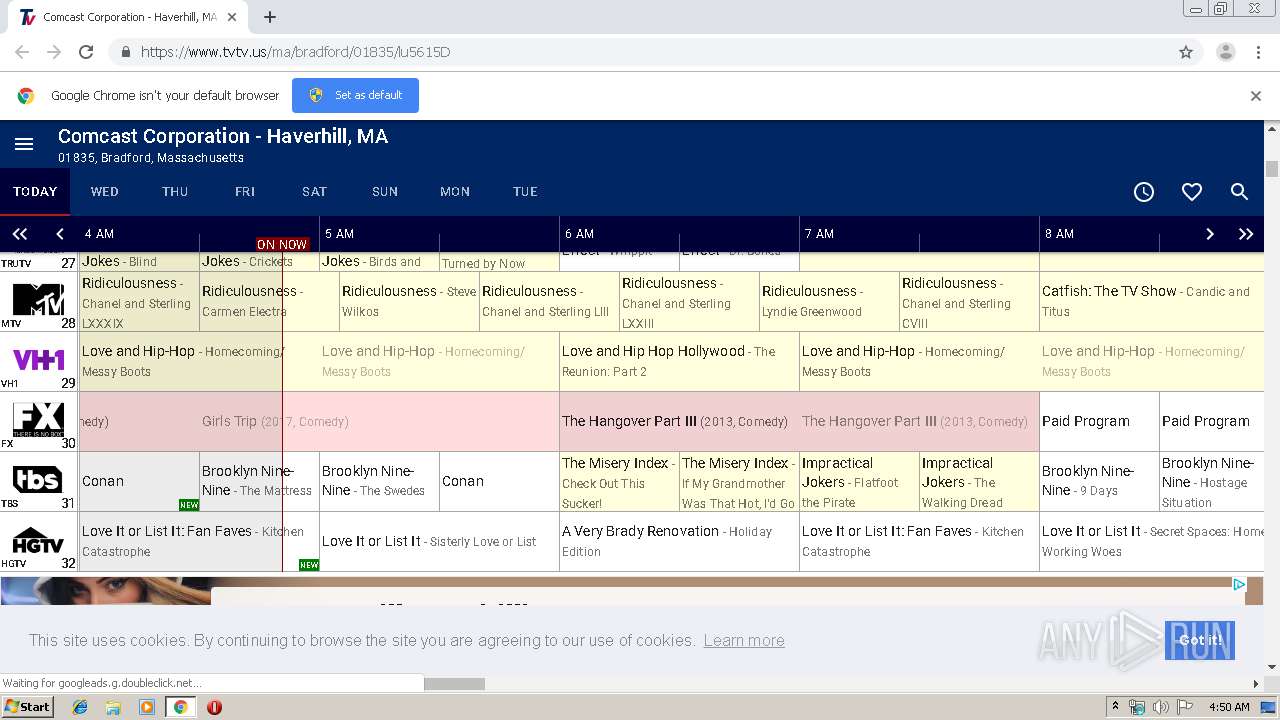Select the FX channel logo

[x=38, y=419]
